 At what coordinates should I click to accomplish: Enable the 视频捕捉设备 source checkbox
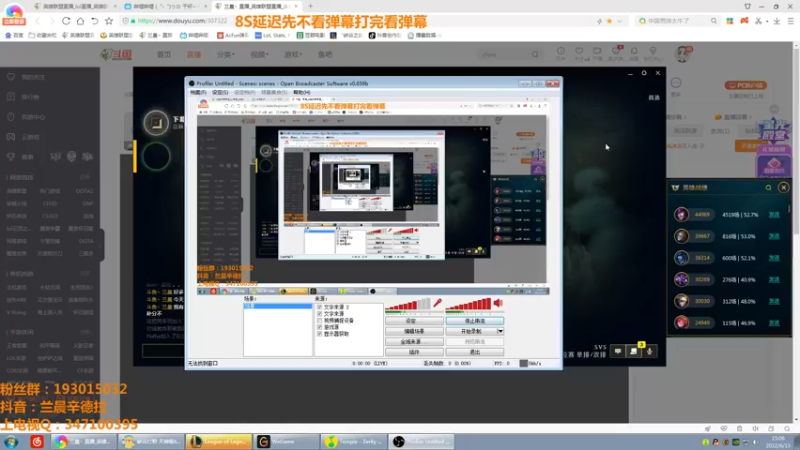tap(319, 320)
